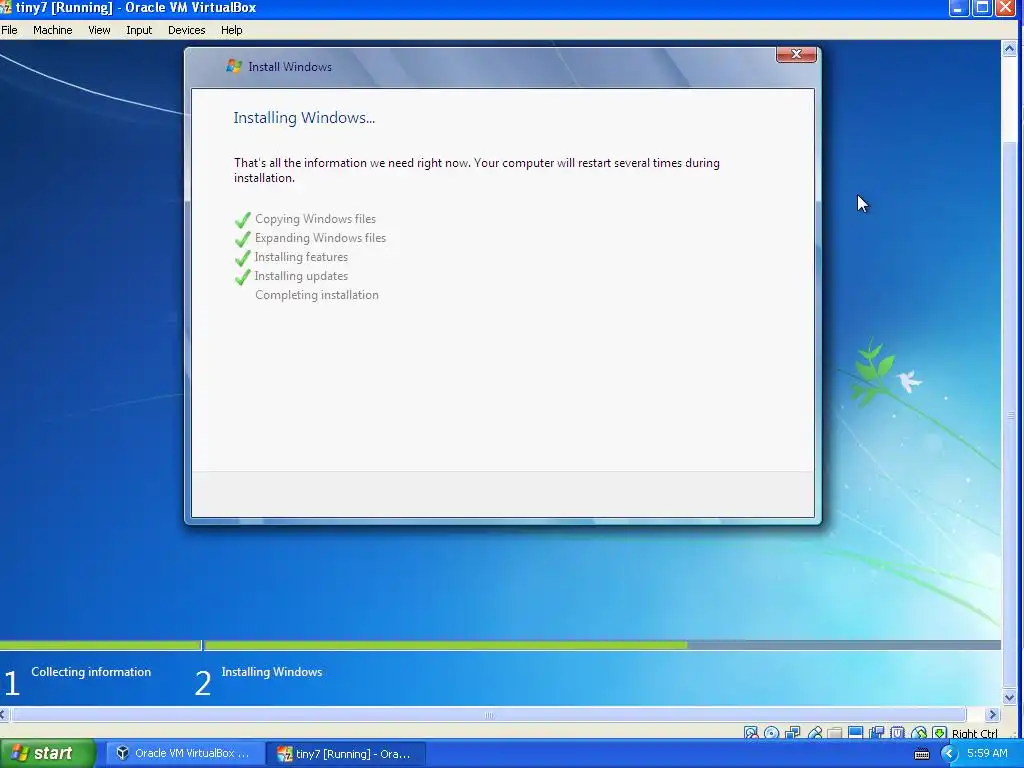Maximize the VirtualBox VM window
Screen dimensions: 1024x768
click(x=982, y=8)
